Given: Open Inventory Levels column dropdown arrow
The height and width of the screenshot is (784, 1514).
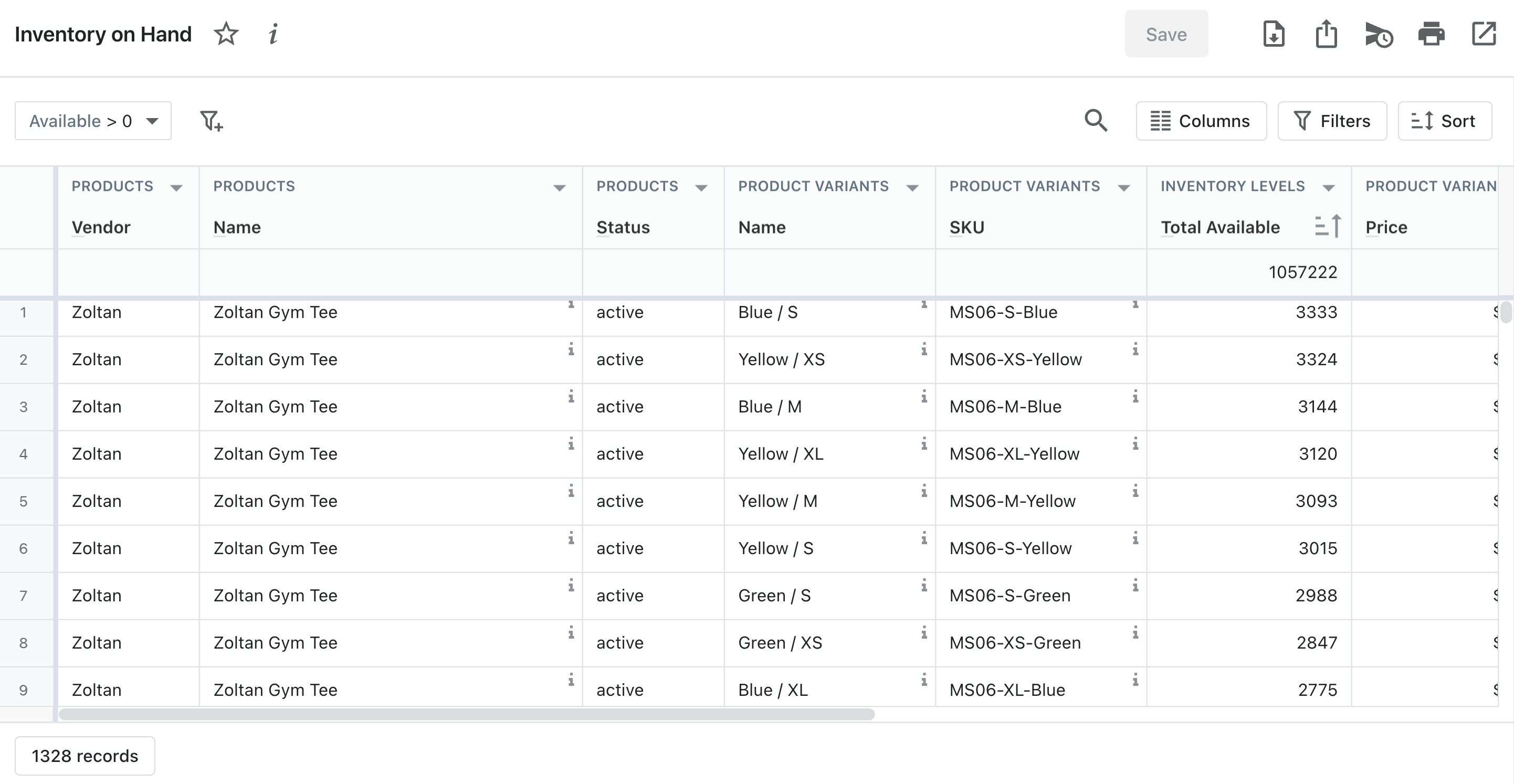Looking at the screenshot, I should tap(1328, 188).
